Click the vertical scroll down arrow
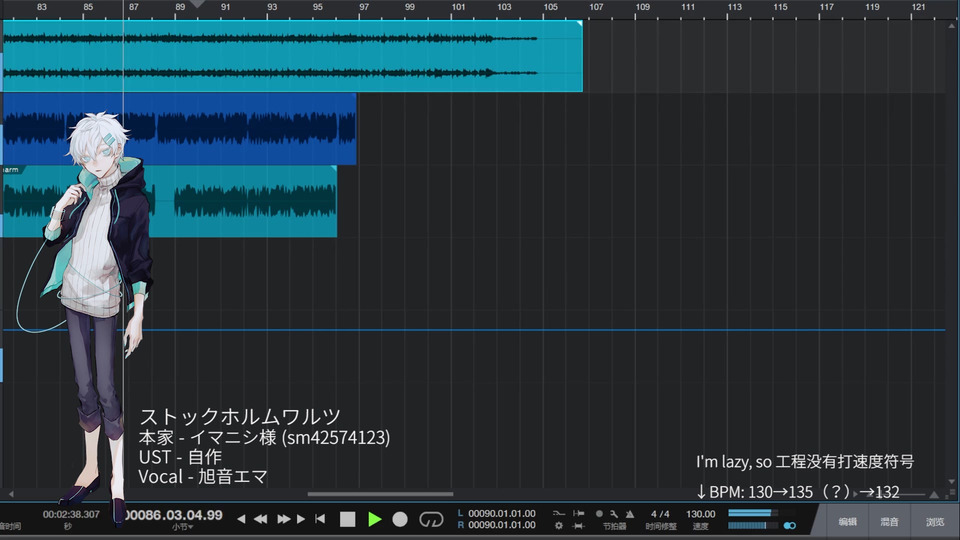 (952, 481)
